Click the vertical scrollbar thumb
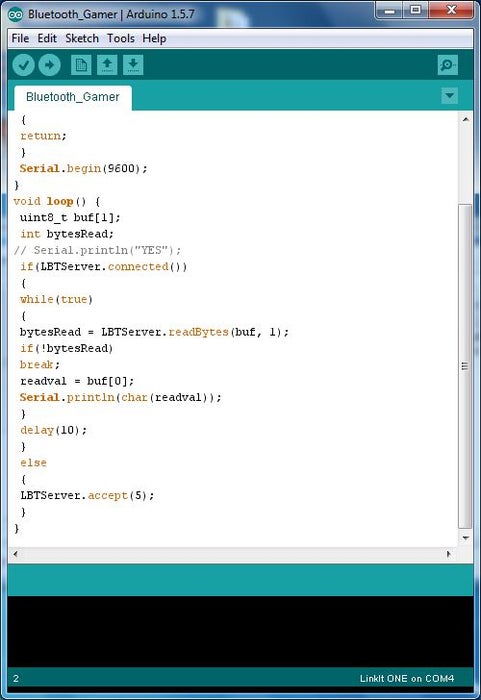Image resolution: width=481 pixels, height=700 pixels. coord(465,366)
